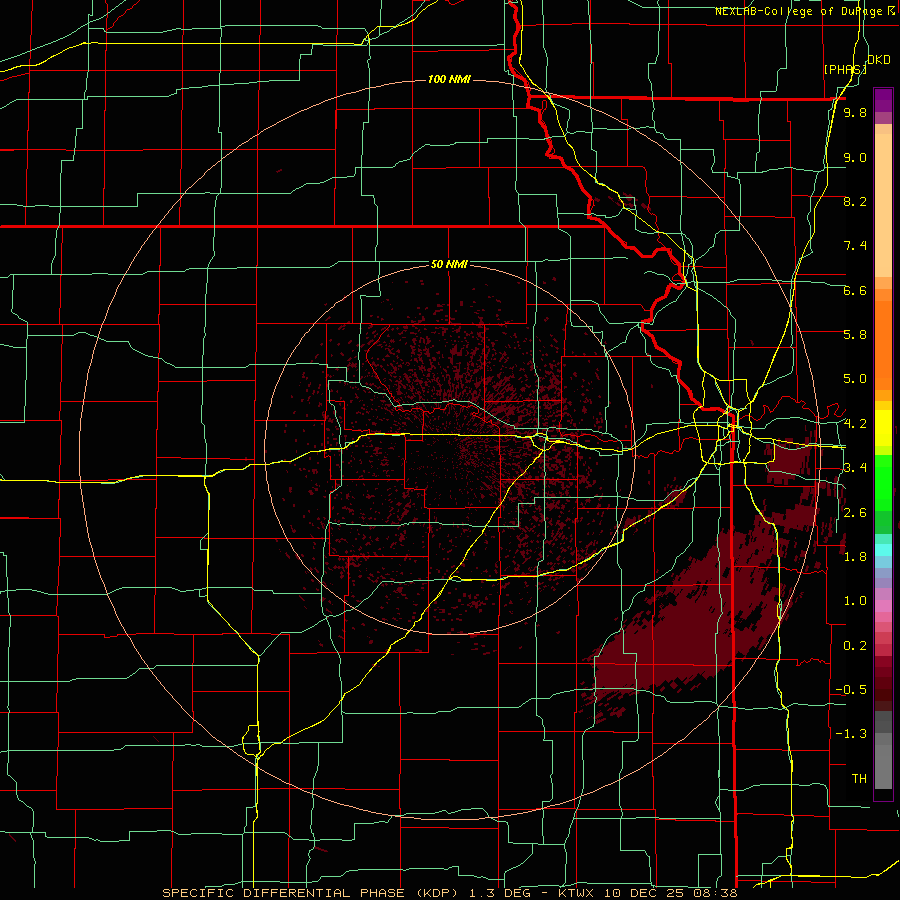The width and height of the screenshot is (900, 900).
Task: Click the 5.0 legend value
Action: coord(855,379)
